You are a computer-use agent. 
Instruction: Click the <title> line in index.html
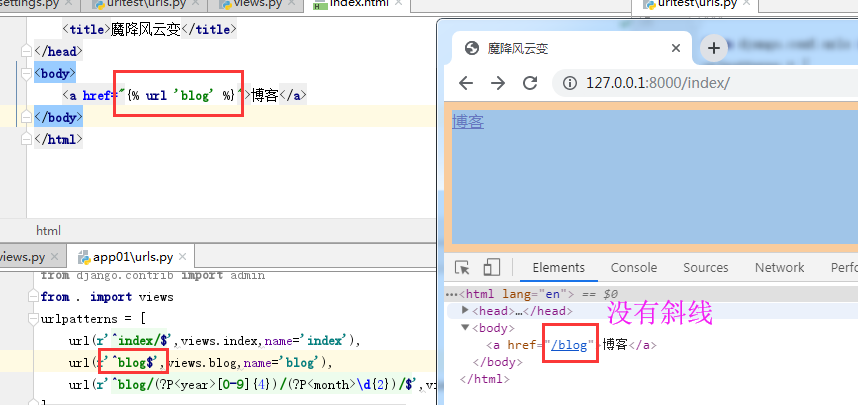point(149,29)
